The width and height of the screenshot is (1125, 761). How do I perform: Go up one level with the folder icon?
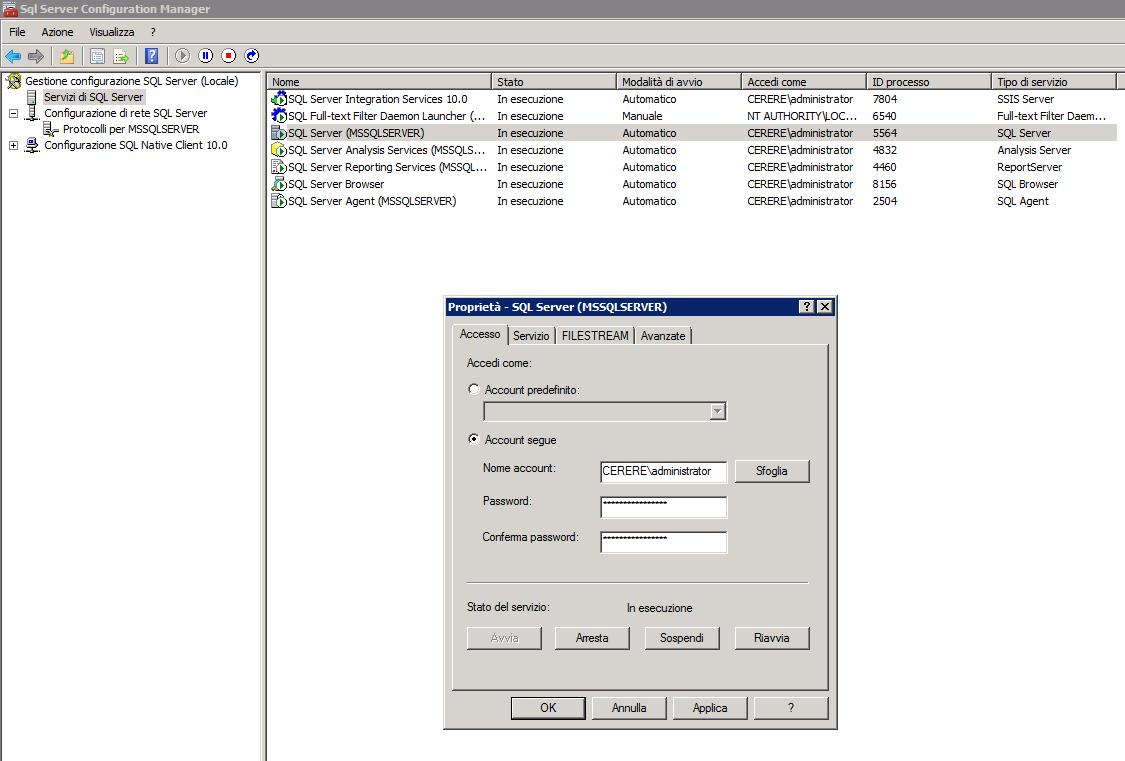coord(67,56)
